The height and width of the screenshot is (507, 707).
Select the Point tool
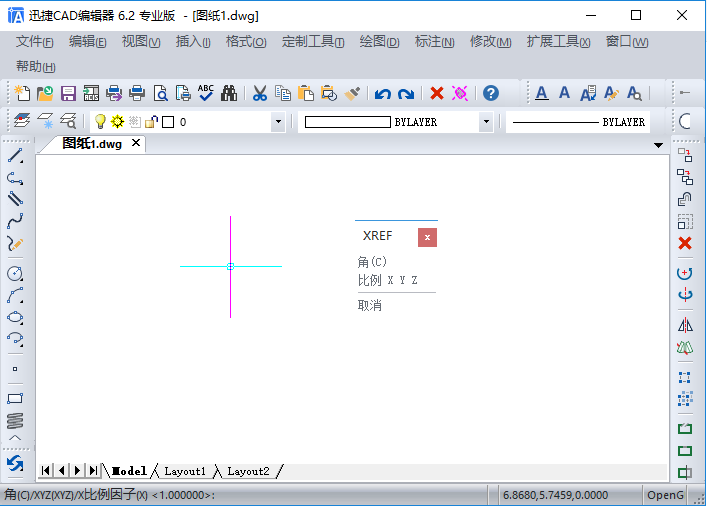(15, 369)
